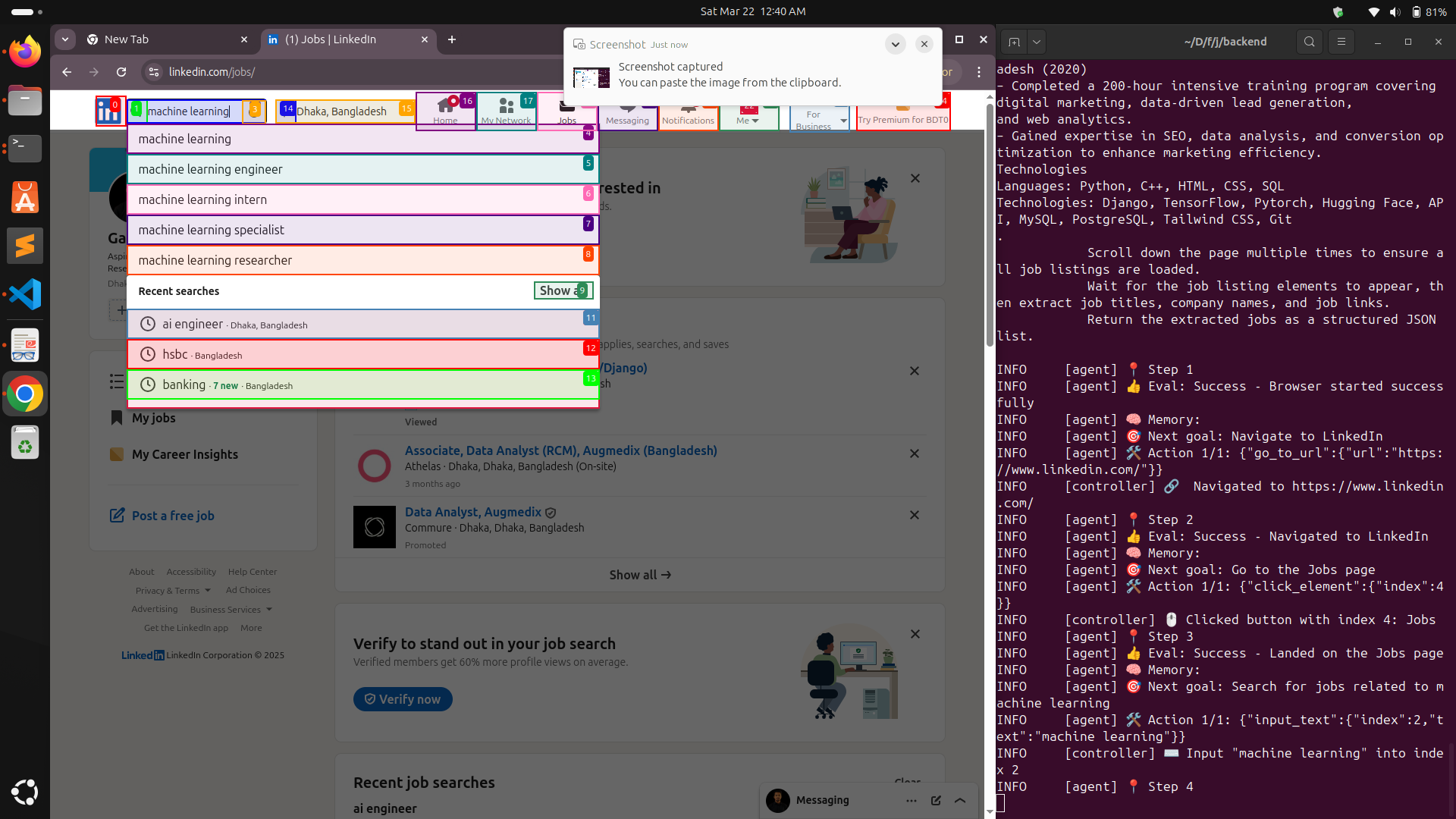The width and height of the screenshot is (1456, 819).
Task: Open terminal hamburger menu
Action: tap(1341, 42)
